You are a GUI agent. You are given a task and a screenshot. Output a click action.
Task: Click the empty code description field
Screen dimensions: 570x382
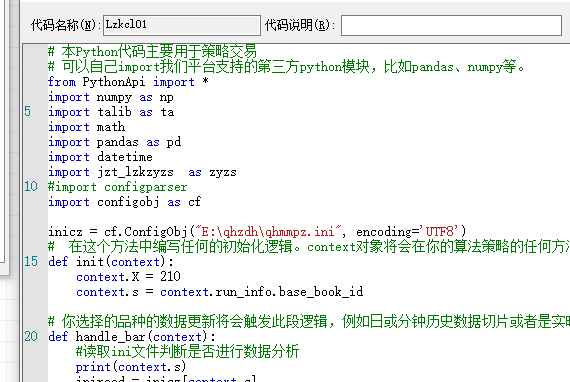[451, 25]
